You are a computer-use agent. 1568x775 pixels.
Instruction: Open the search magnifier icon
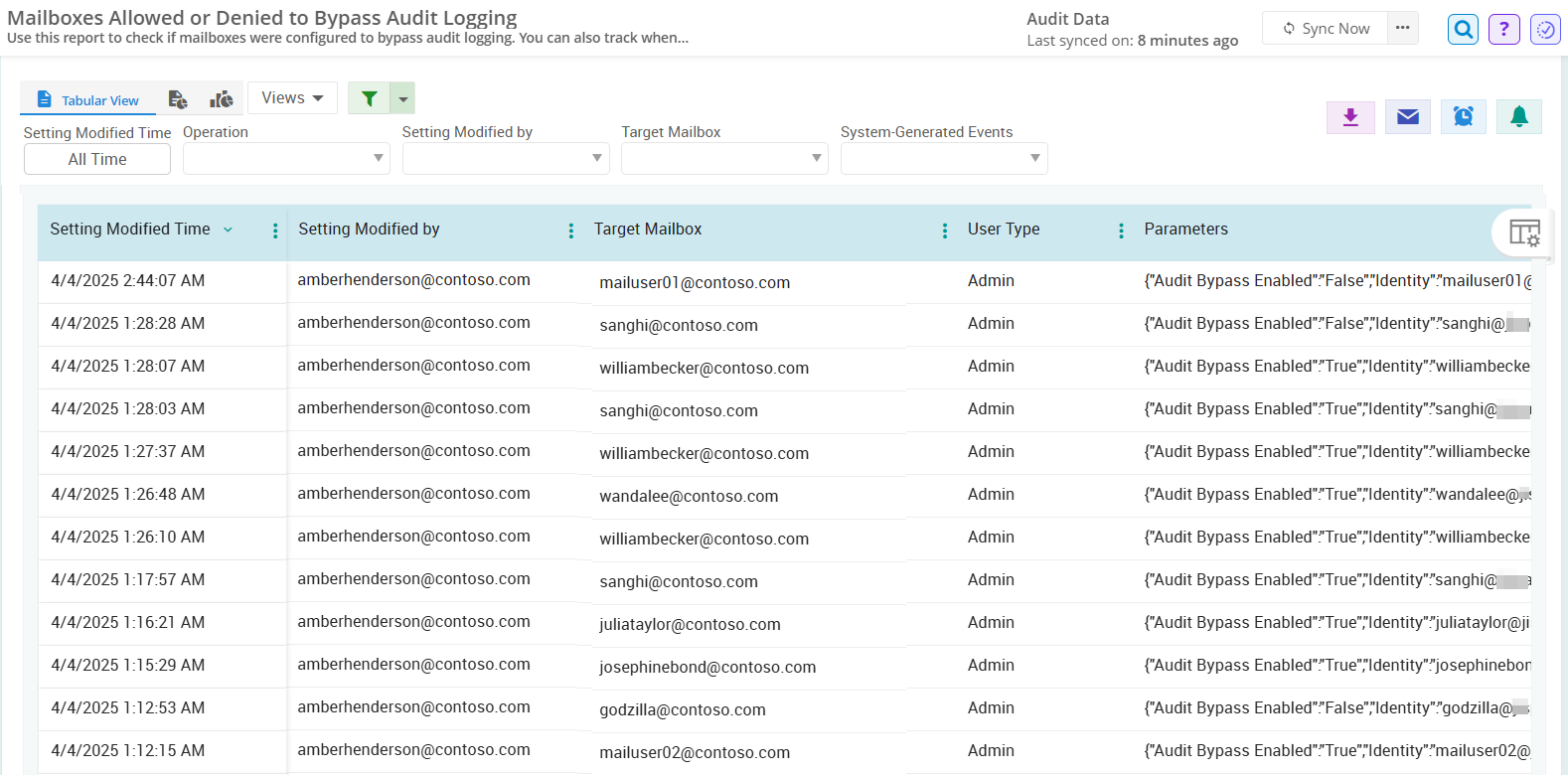[1463, 30]
